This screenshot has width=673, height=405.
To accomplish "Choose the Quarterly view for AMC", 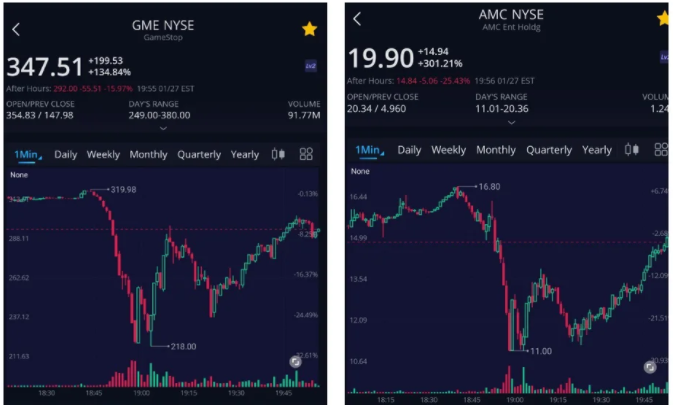I will click(549, 150).
